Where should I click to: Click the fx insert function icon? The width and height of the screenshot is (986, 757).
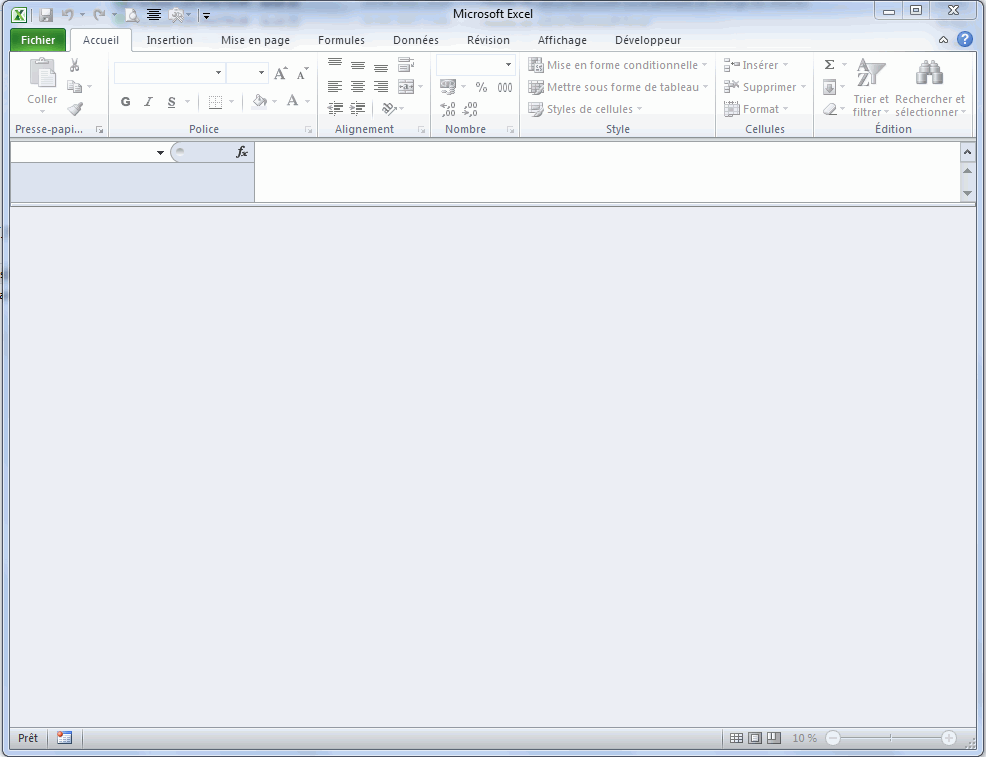pos(241,152)
